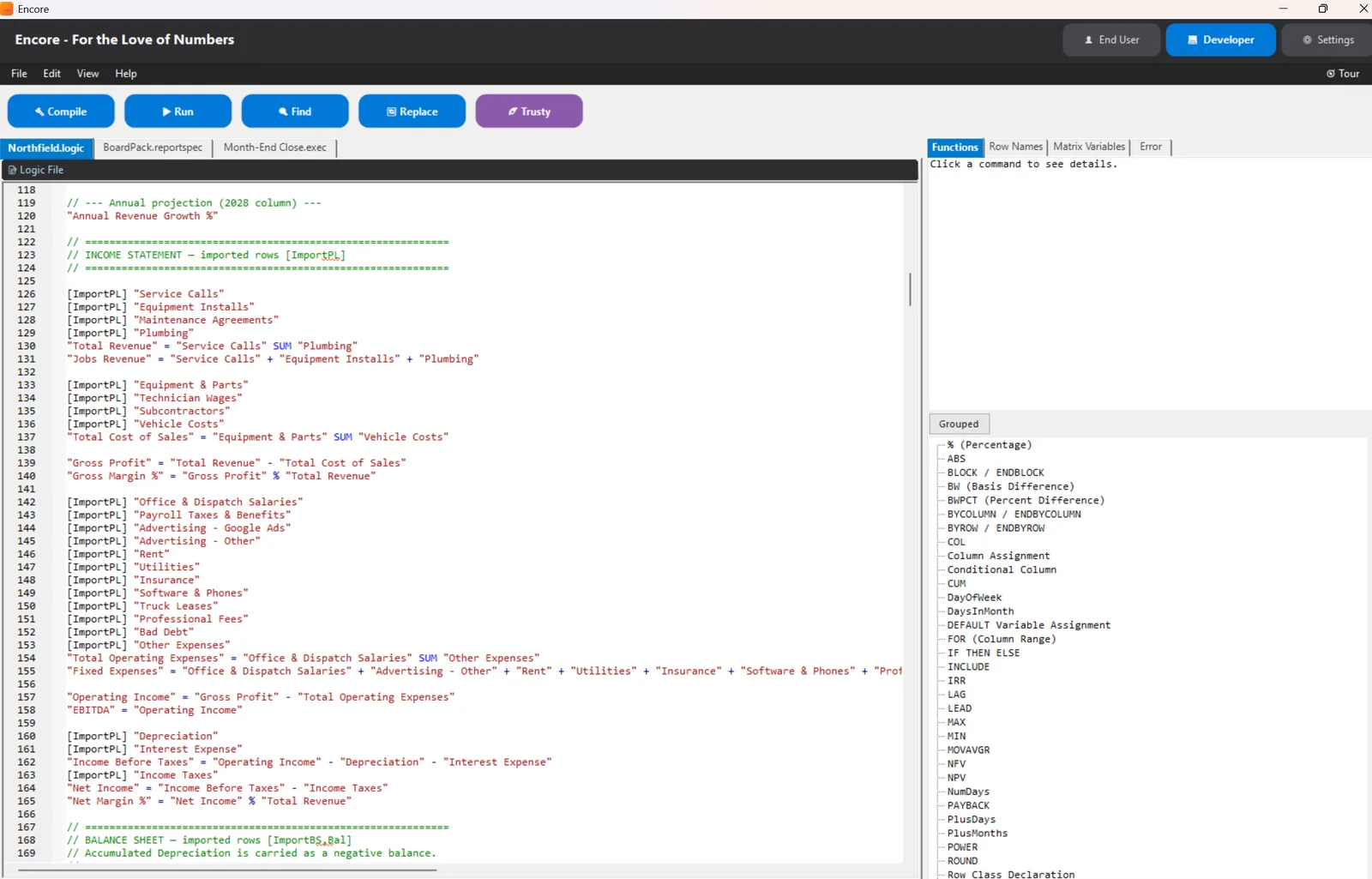Run the logic file
Screen dimensions: 1372x879
point(178,111)
